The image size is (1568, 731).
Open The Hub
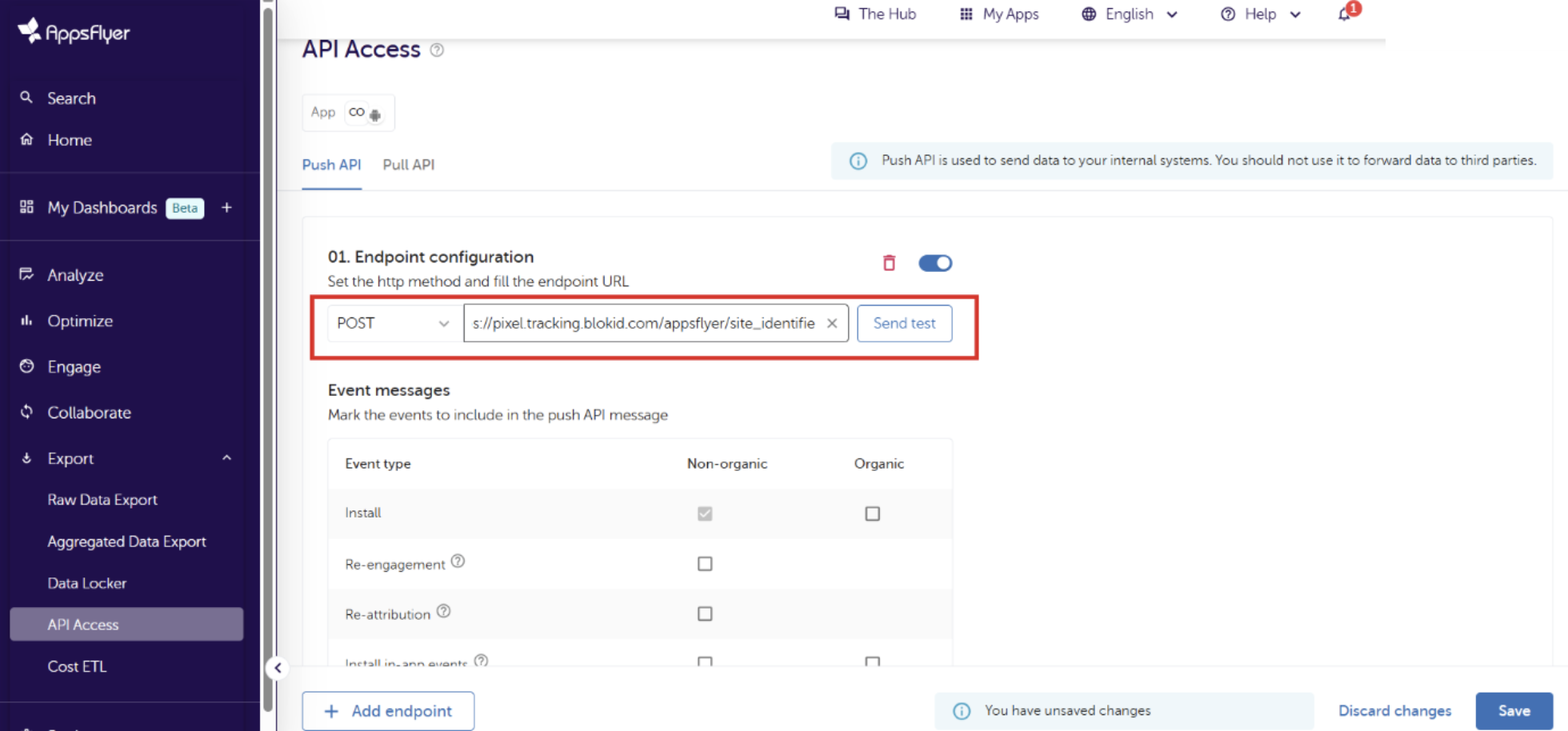875,14
